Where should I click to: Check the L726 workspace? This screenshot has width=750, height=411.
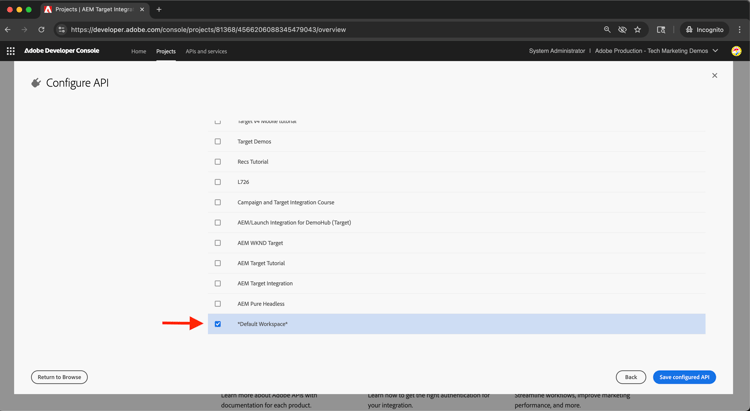(218, 182)
